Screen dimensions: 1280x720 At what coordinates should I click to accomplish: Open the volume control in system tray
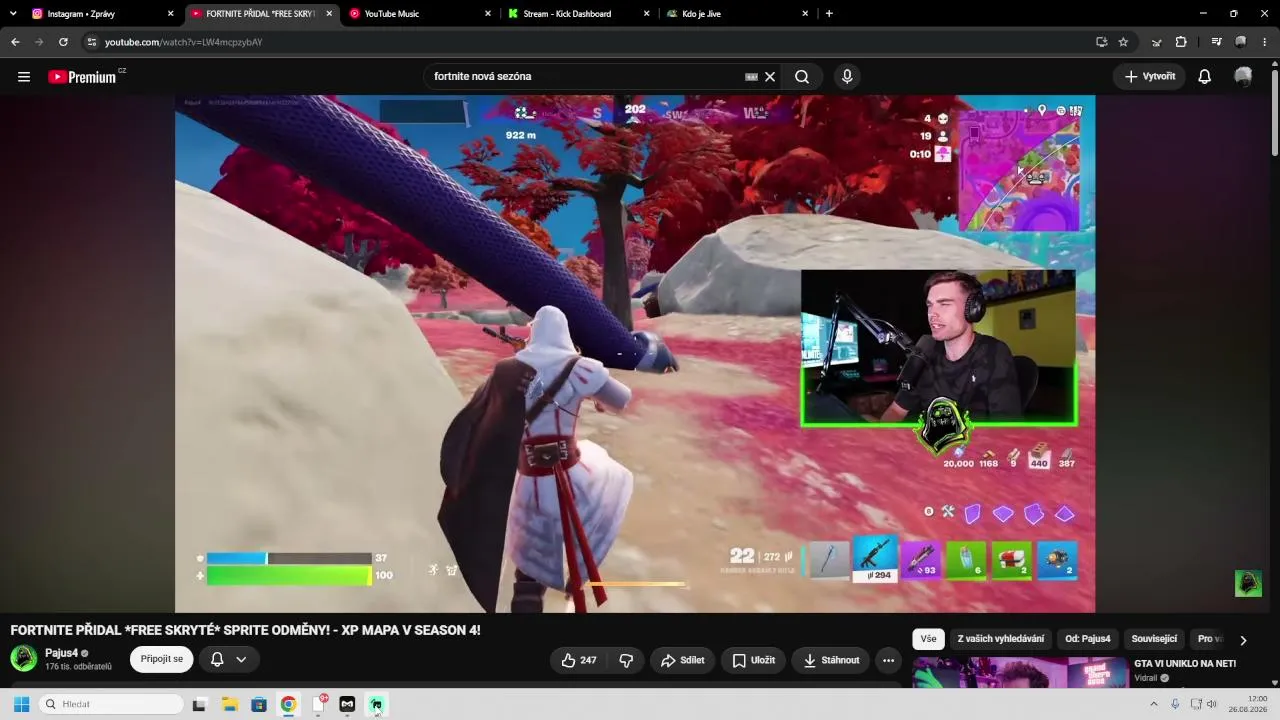click(1212, 704)
